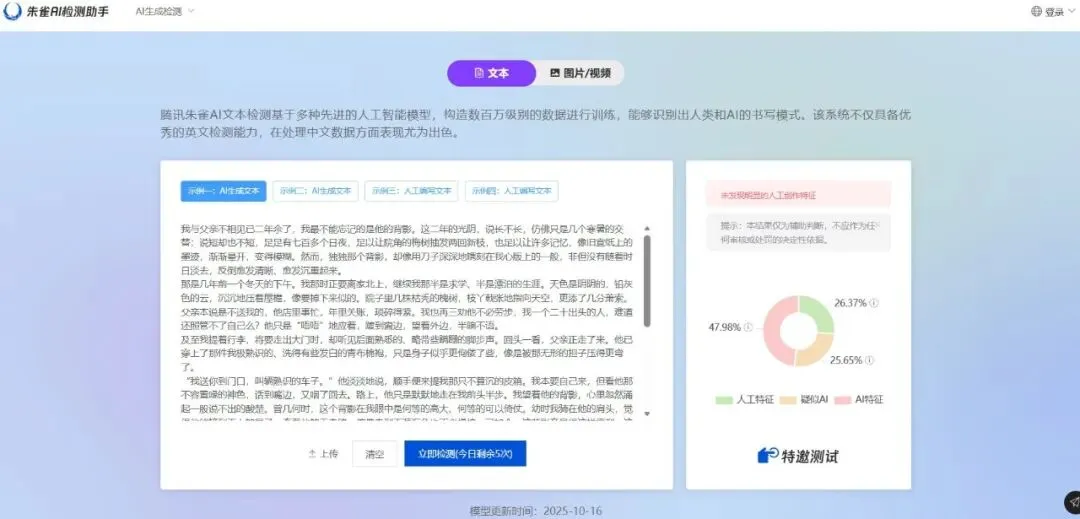Click the 26.37% percentage label

[x=850, y=302]
